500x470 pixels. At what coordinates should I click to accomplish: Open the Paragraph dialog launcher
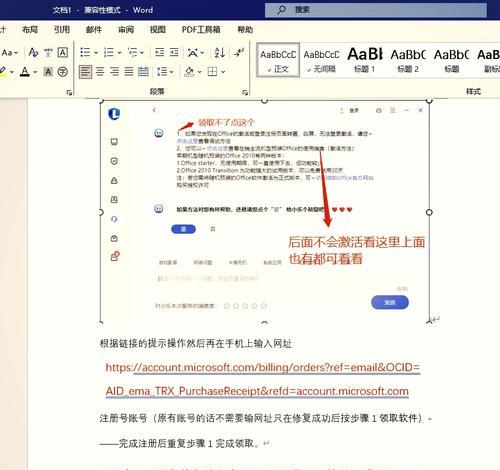[x=245, y=92]
